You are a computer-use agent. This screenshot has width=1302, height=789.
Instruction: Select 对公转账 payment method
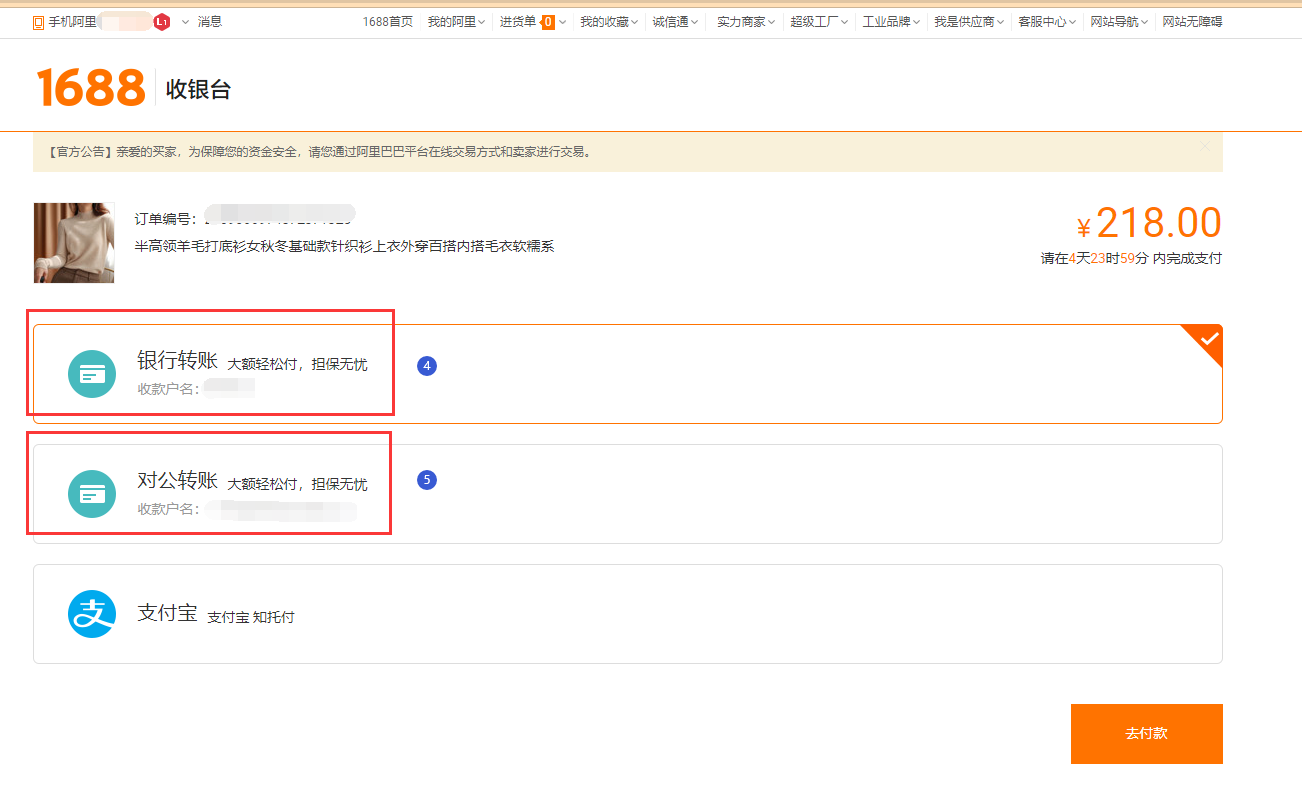628,494
